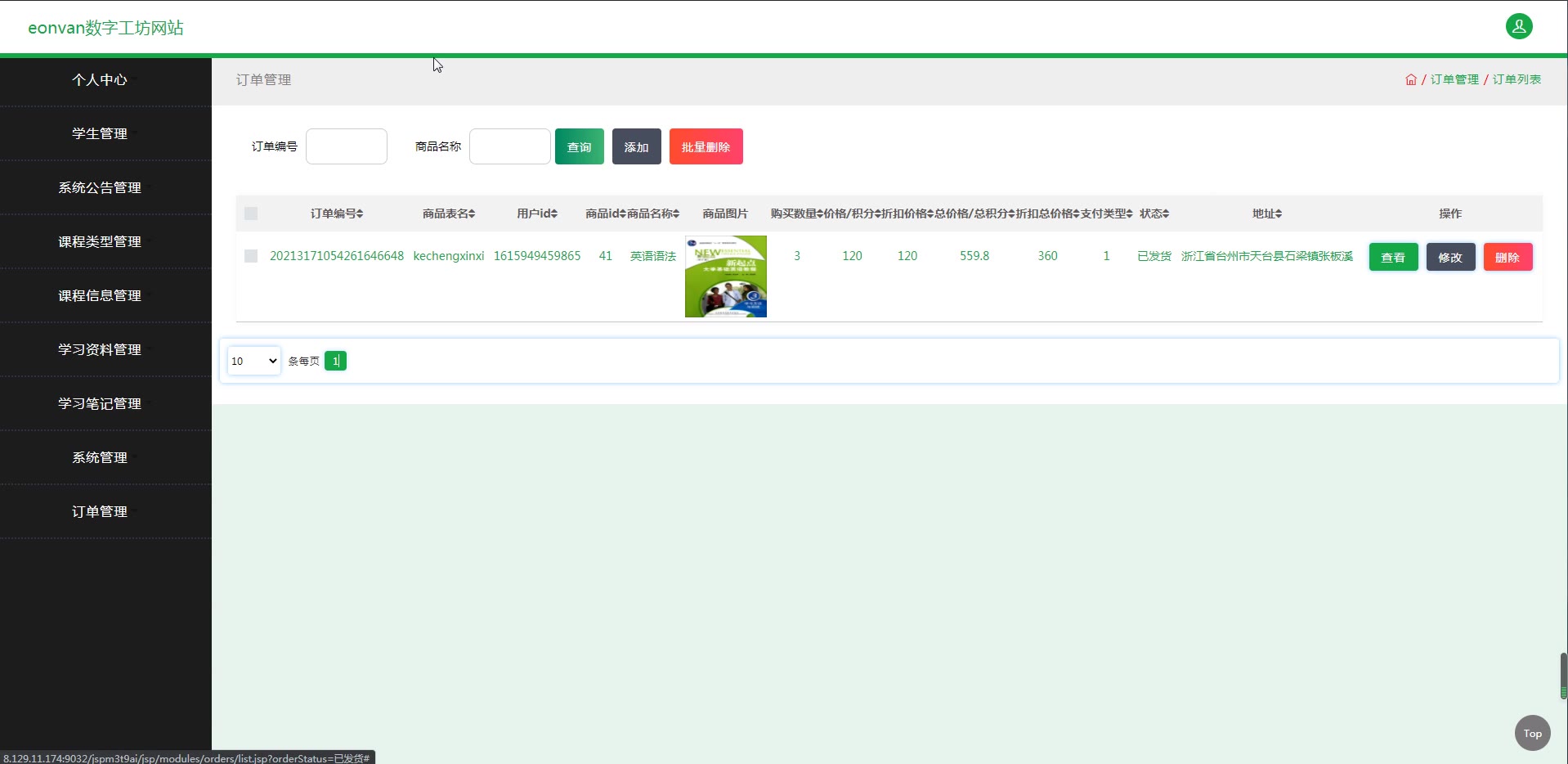Sort by 商品名称 column header
The width and height of the screenshot is (1568, 764).
[x=653, y=213]
